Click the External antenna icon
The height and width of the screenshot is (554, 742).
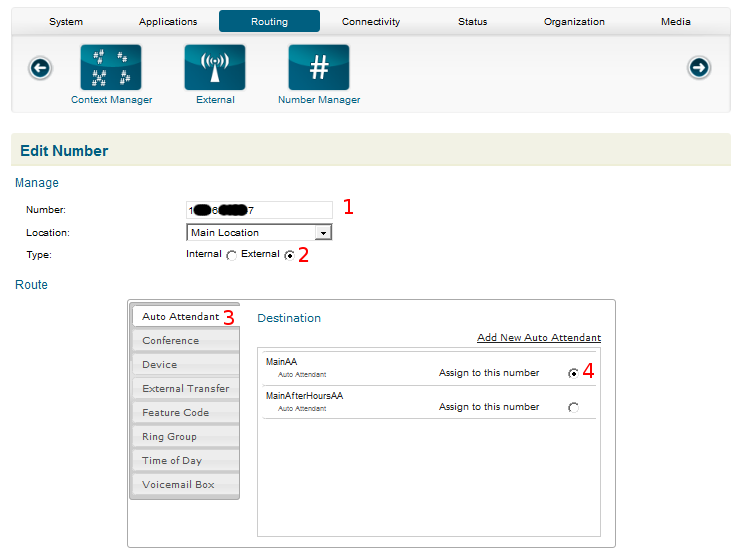(x=215, y=67)
